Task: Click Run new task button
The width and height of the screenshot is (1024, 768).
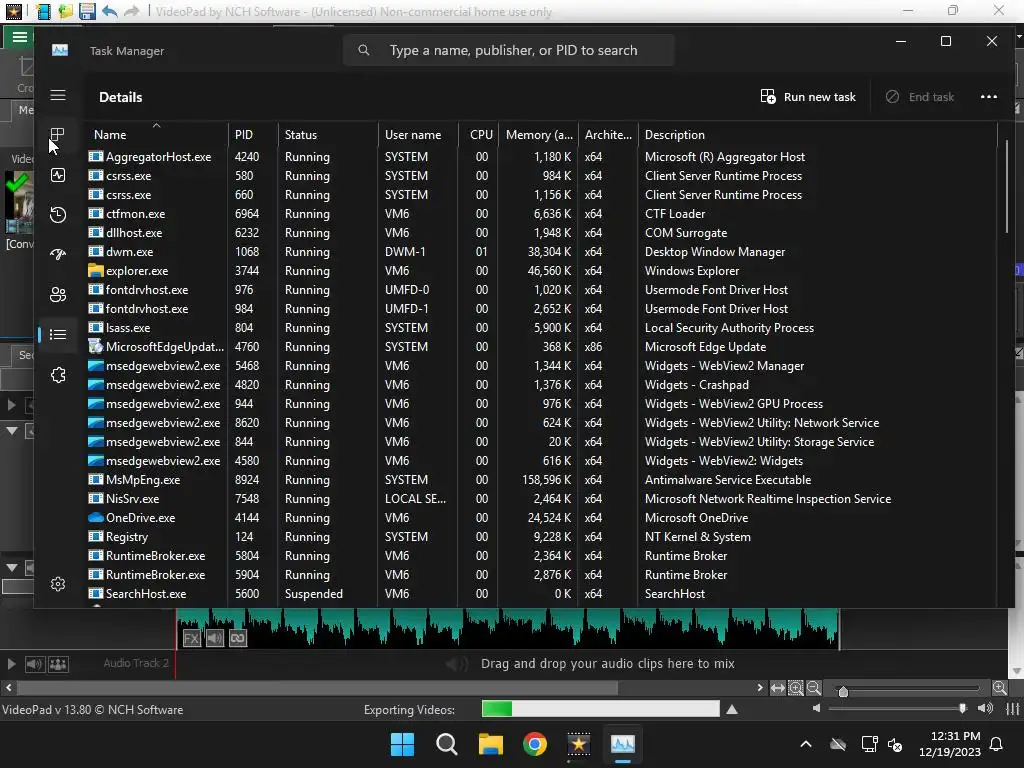Action: [x=808, y=97]
